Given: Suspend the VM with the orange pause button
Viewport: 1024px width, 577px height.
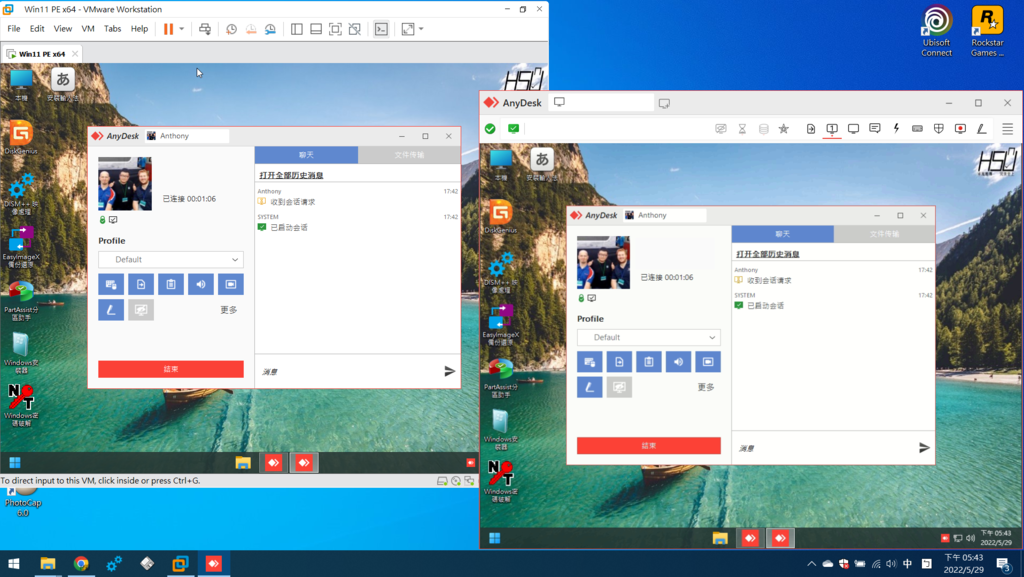Looking at the screenshot, I should pos(168,29).
